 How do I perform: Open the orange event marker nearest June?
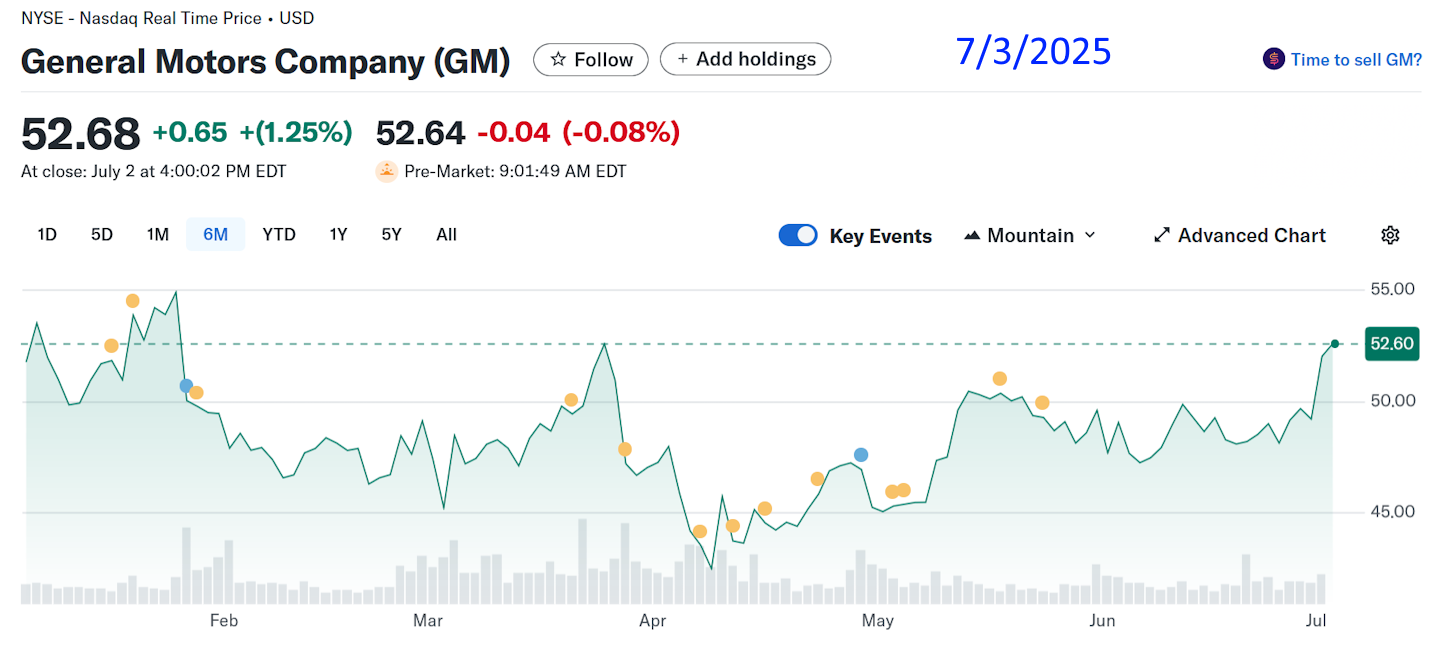(x=1042, y=403)
